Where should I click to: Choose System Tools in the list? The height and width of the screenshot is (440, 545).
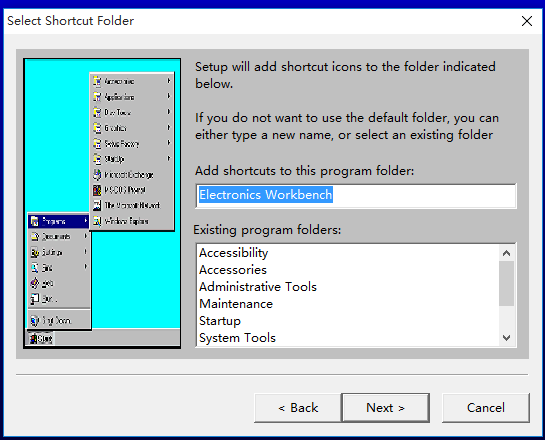(x=237, y=338)
